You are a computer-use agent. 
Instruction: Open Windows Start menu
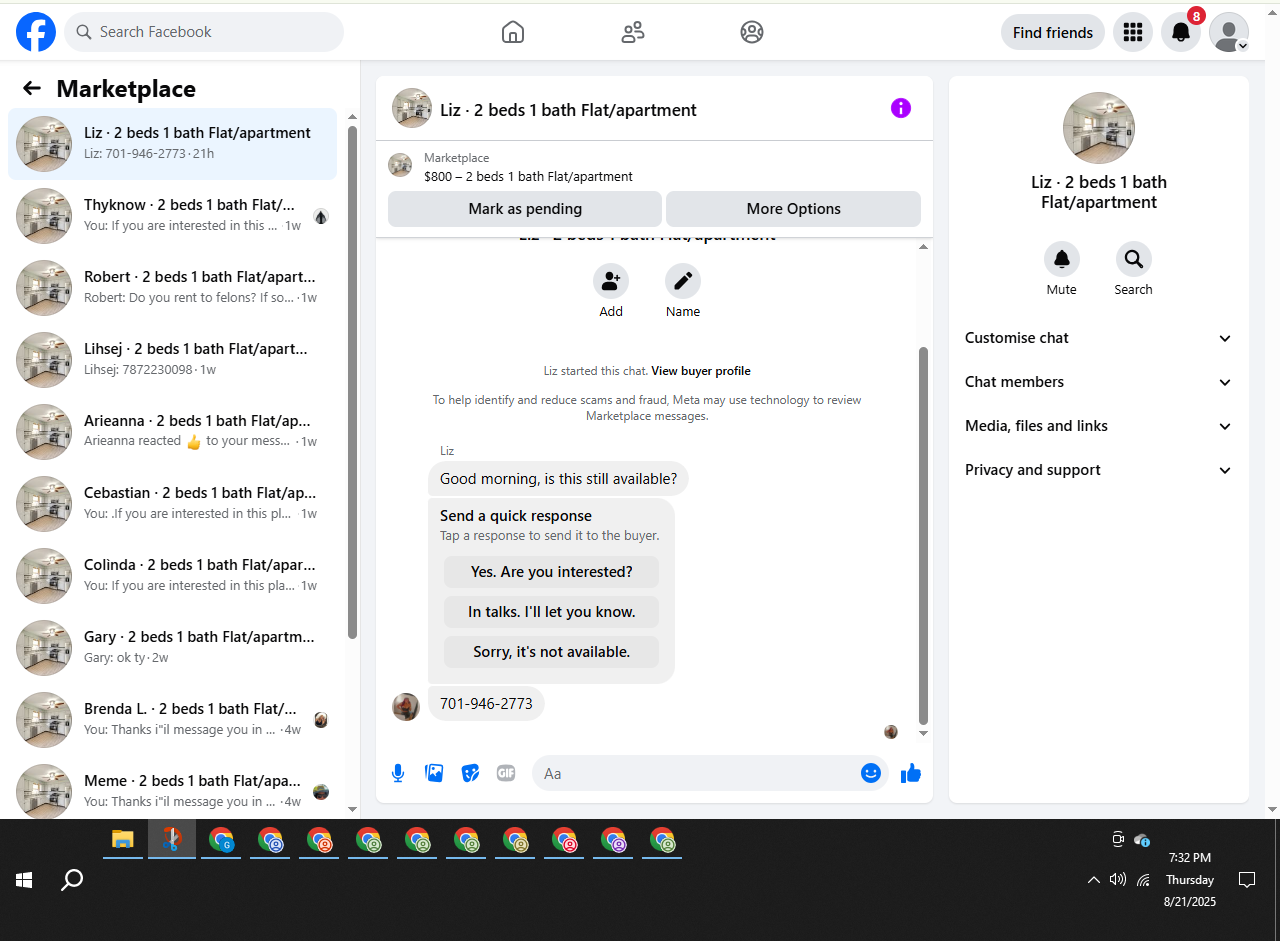(24, 880)
